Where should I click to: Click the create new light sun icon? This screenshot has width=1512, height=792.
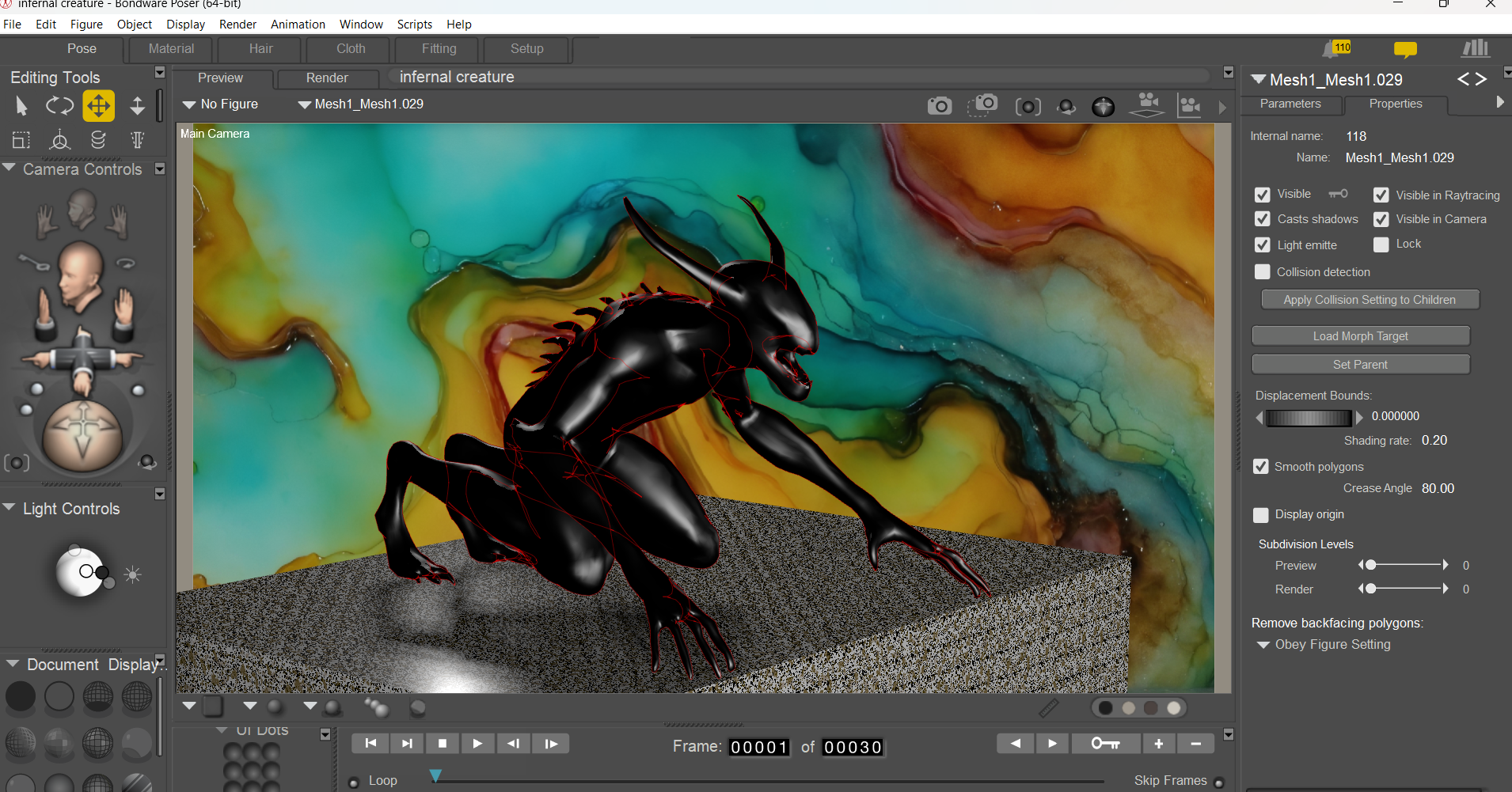[132, 574]
